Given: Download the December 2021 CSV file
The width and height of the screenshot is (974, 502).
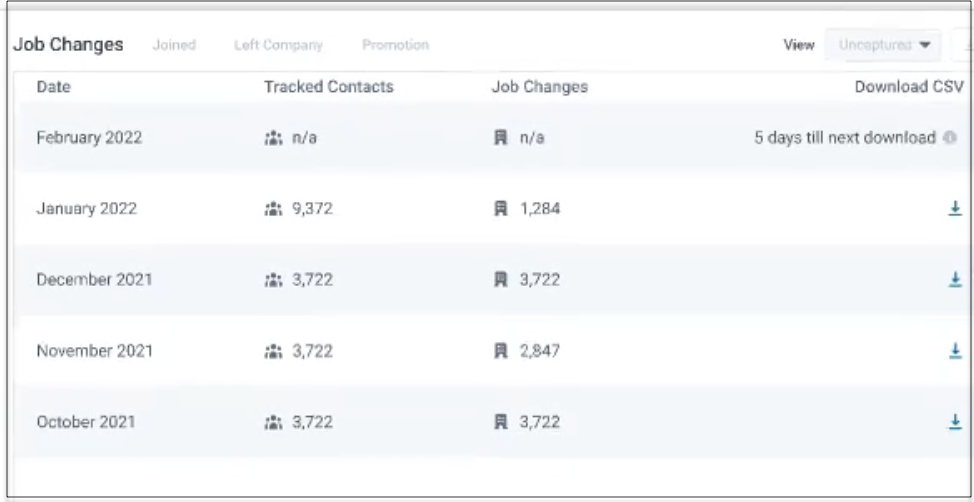Looking at the screenshot, I should pos(954,280).
